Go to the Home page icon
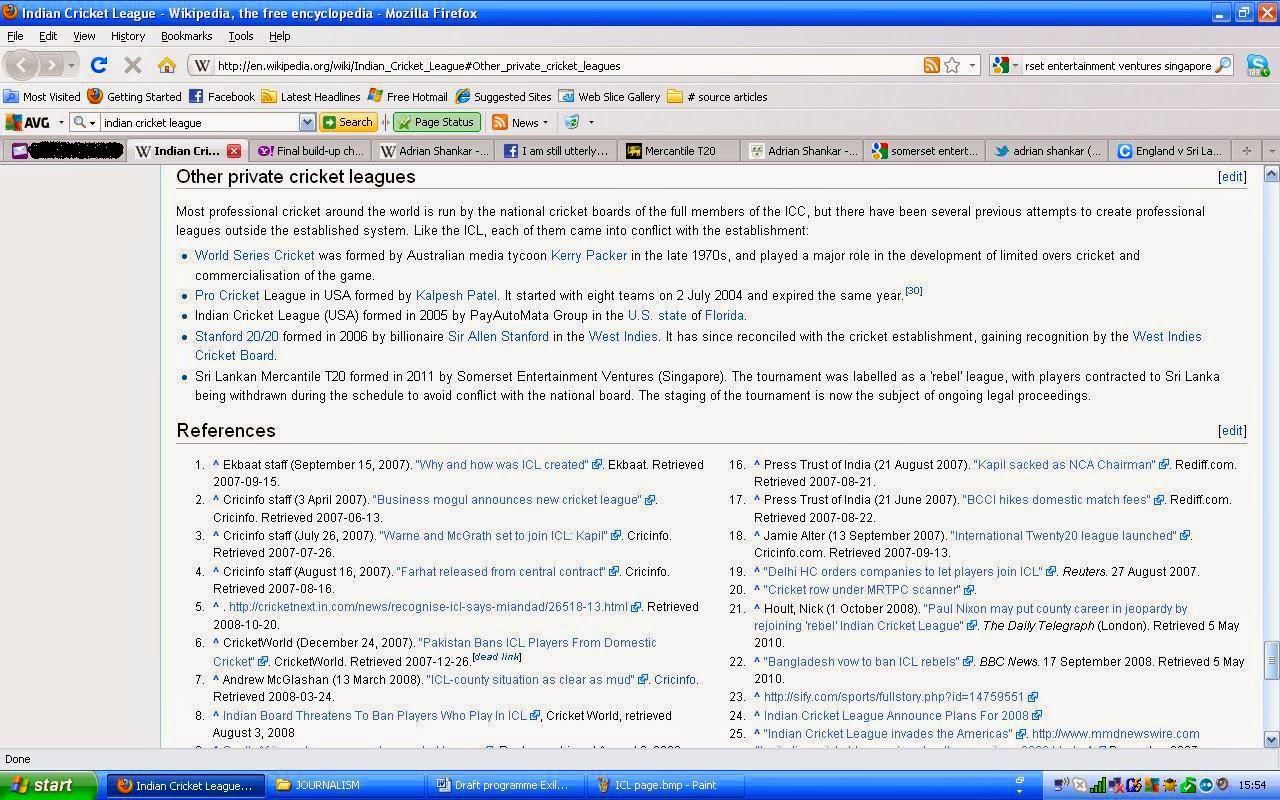This screenshot has width=1280, height=800. [167, 65]
